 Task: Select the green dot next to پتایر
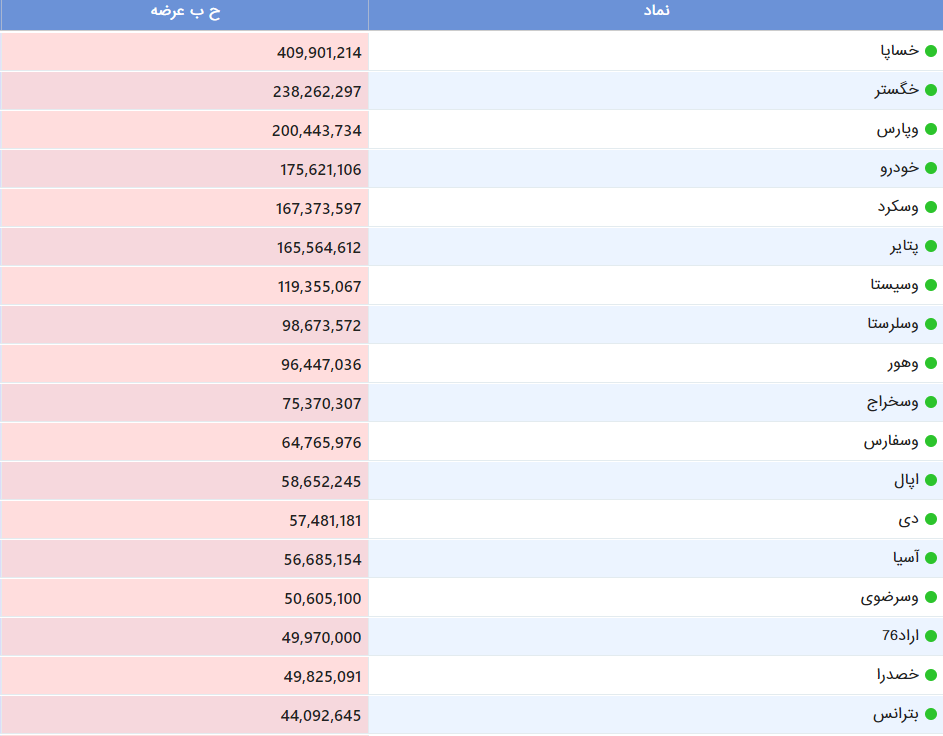tap(930, 247)
